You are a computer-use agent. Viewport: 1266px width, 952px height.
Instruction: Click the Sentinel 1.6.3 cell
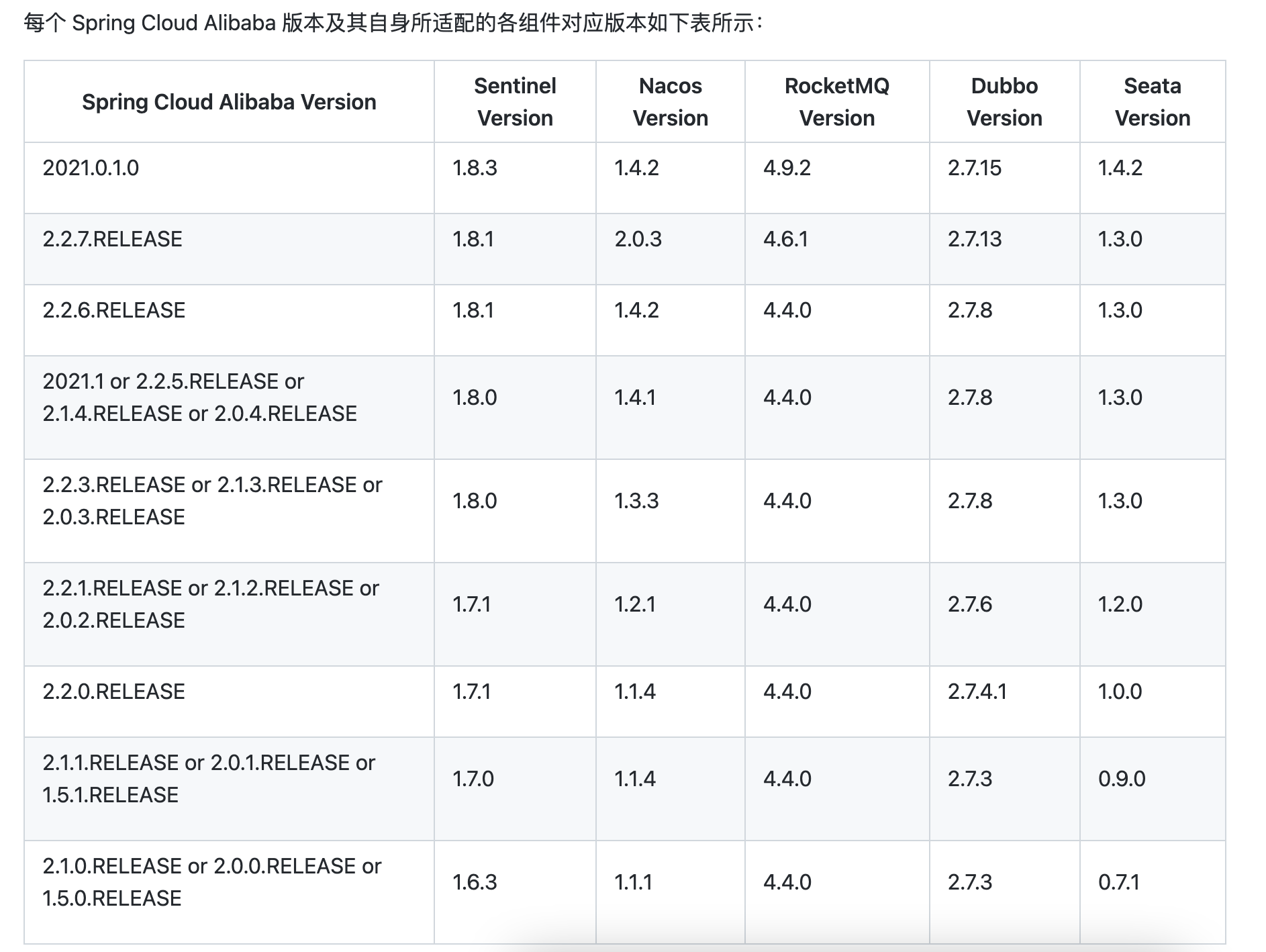pyautogui.click(x=475, y=882)
